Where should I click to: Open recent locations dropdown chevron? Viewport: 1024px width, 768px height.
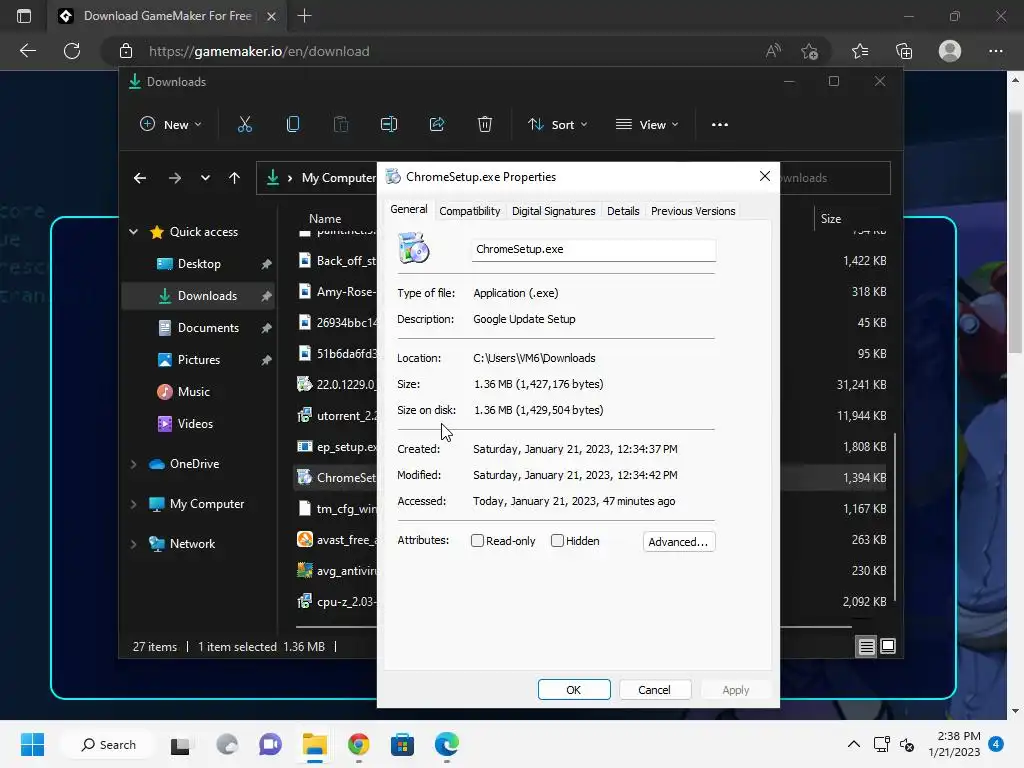coord(205,178)
